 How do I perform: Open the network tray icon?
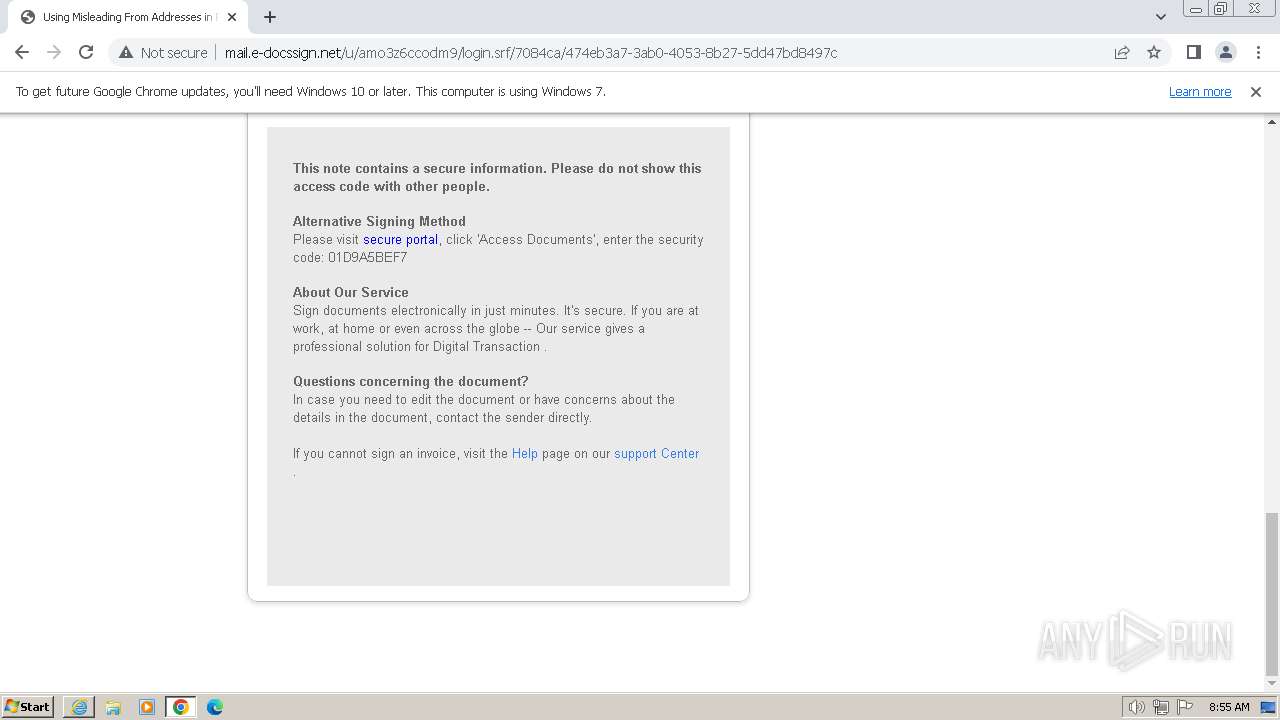1161,707
